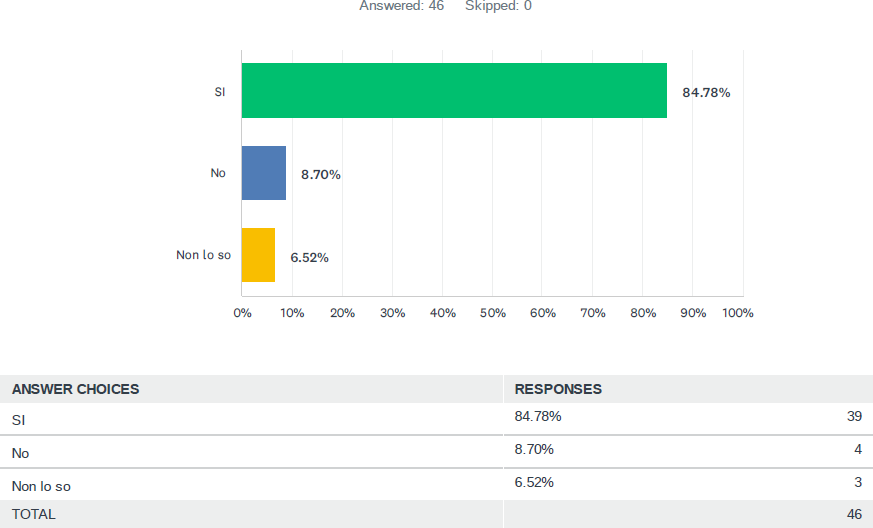Click the 0% tick on the chart axis
Screen dimensions: 873x528
point(242,313)
